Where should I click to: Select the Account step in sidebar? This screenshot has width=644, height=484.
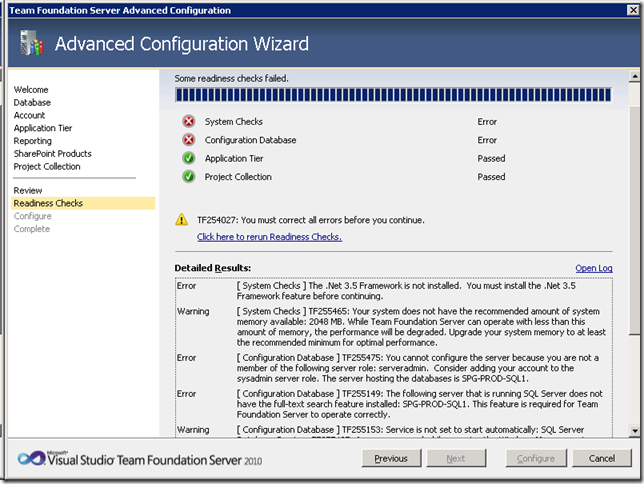(x=29, y=116)
